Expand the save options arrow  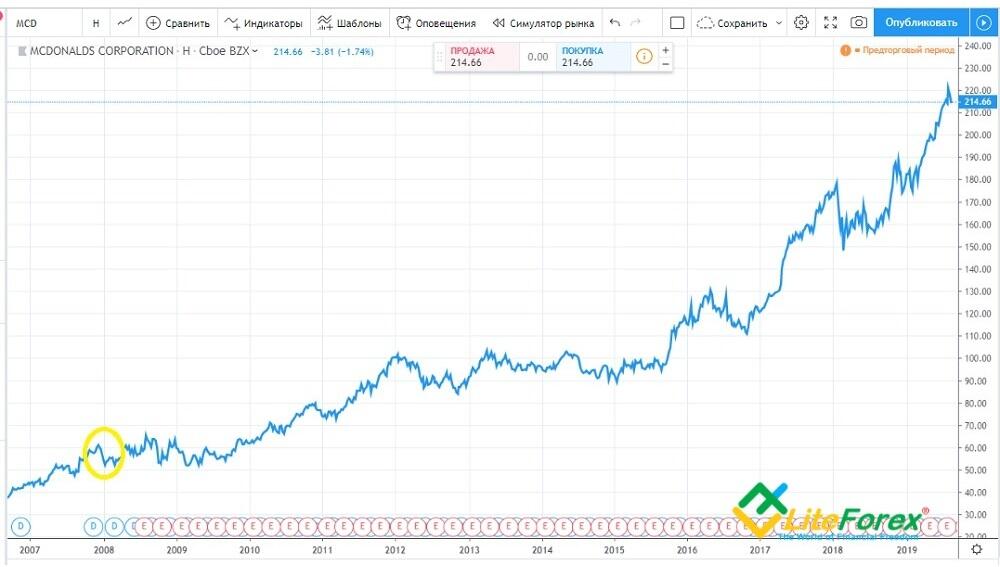[x=779, y=23]
